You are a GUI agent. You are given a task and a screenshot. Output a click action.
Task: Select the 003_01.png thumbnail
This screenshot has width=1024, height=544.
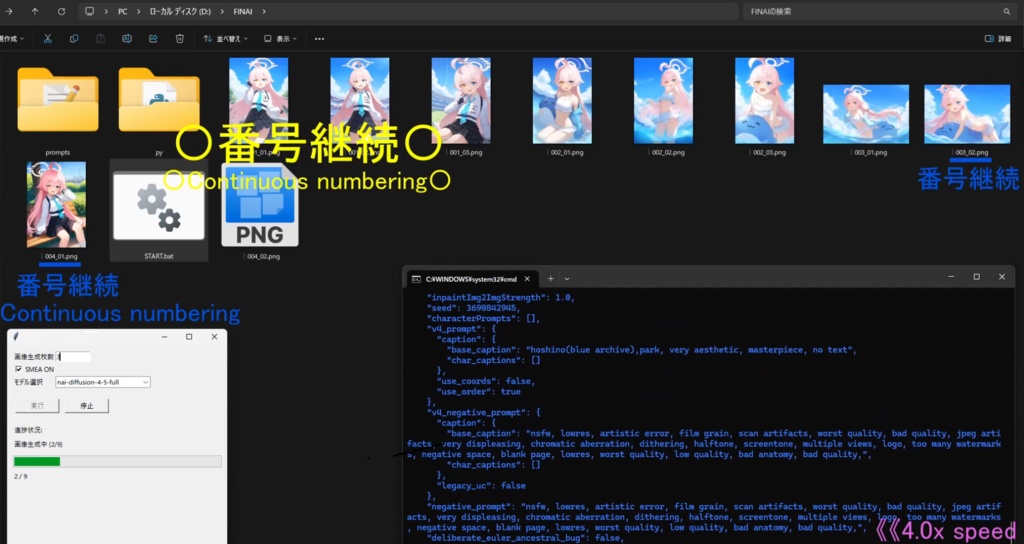click(x=866, y=114)
